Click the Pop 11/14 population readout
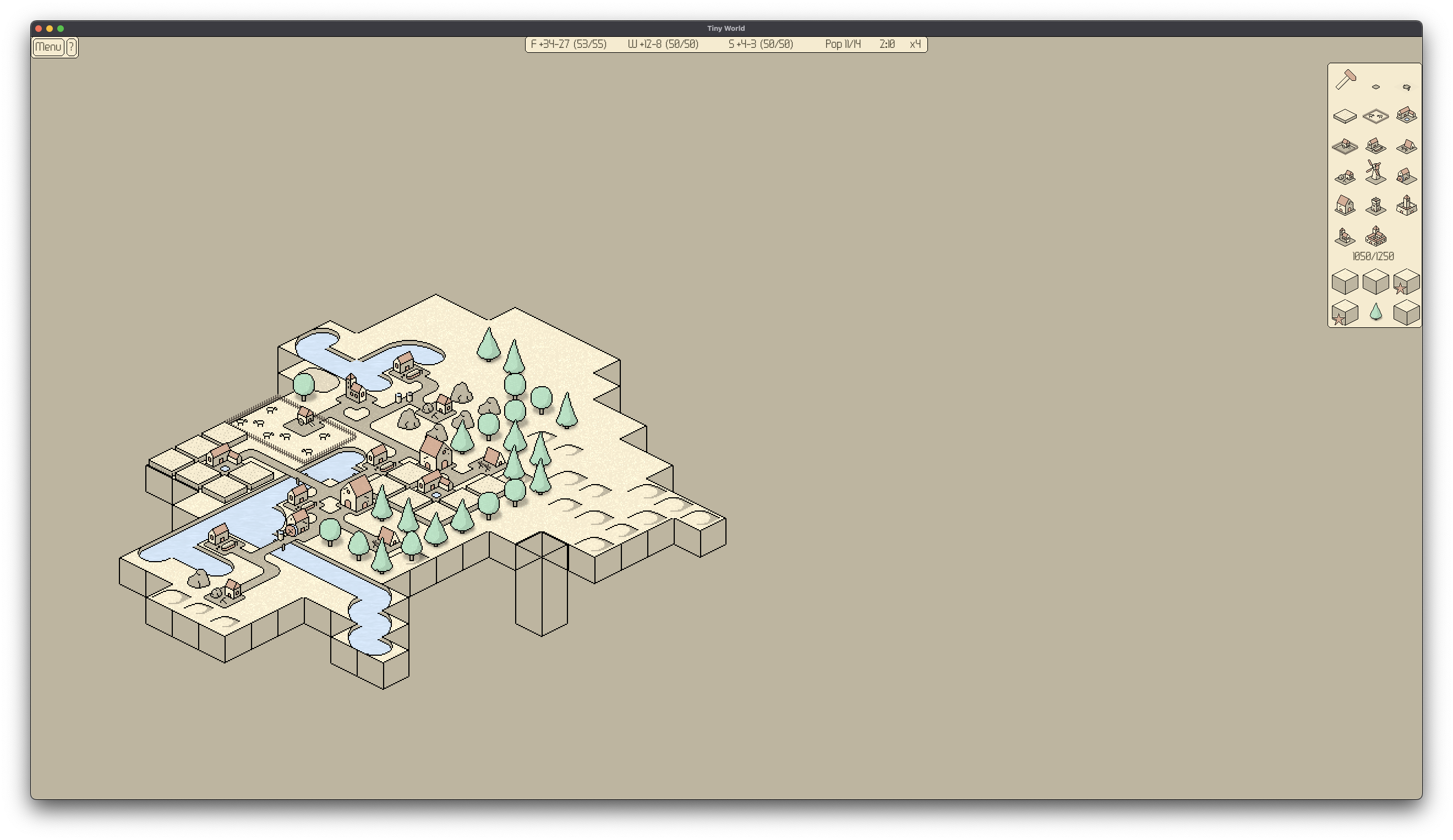Image resolution: width=1453 pixels, height=840 pixels. (x=843, y=45)
